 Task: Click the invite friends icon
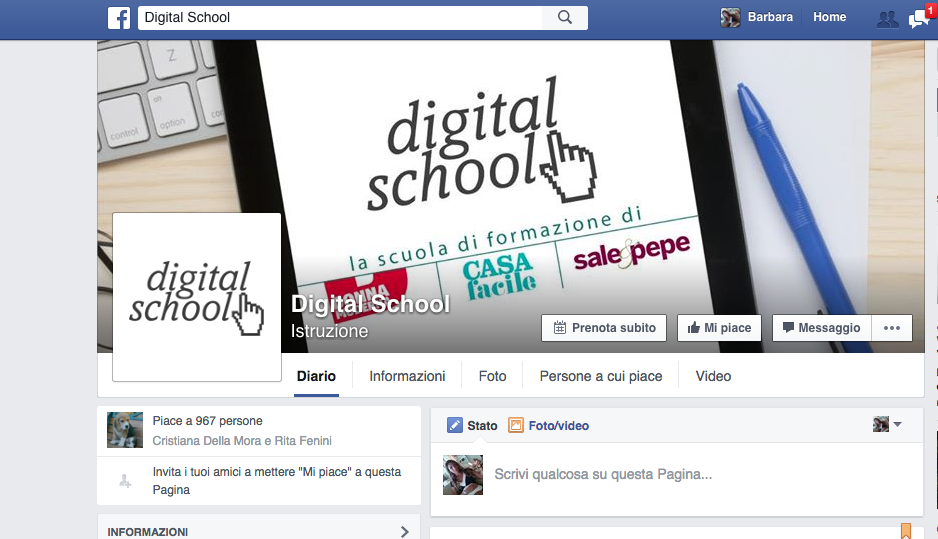click(x=125, y=481)
